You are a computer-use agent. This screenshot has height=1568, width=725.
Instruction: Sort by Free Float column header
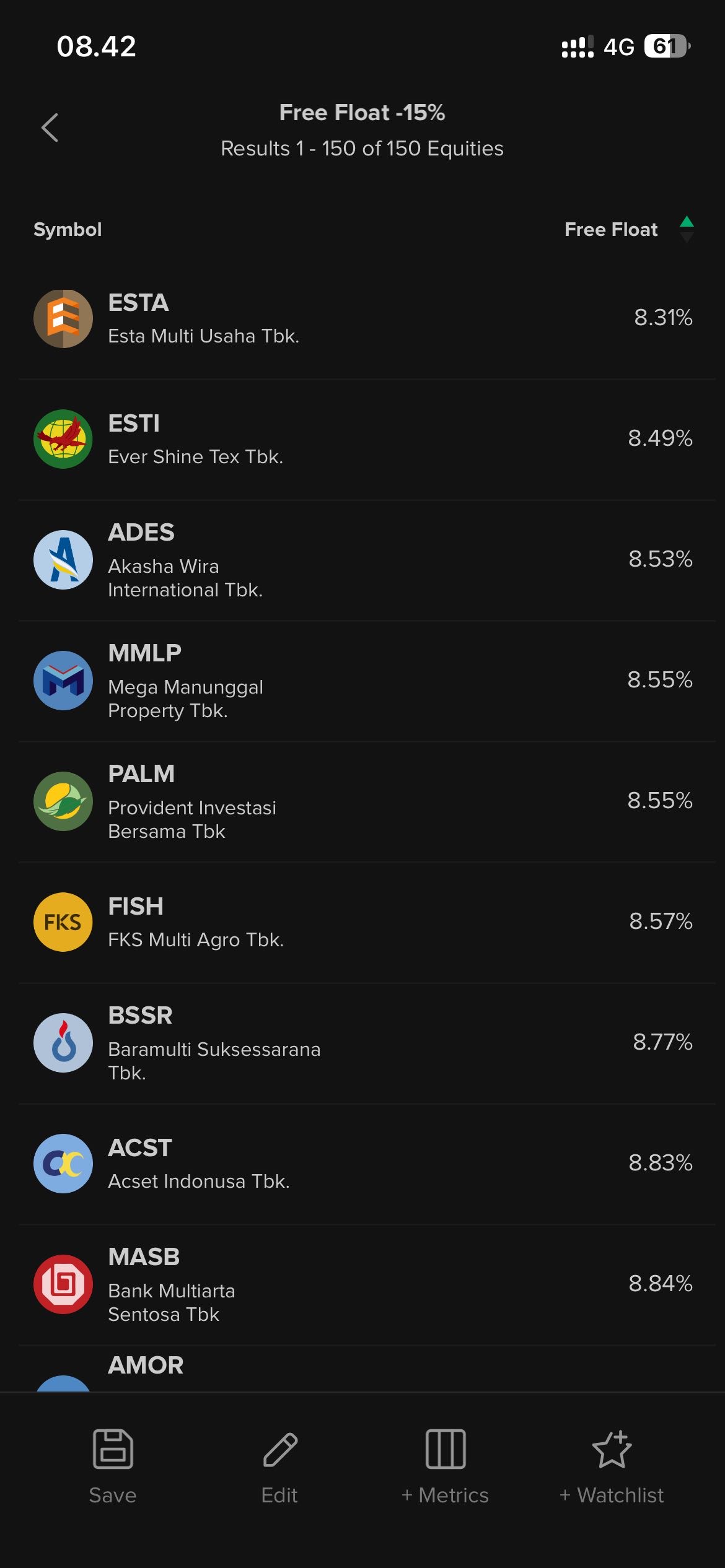610,230
